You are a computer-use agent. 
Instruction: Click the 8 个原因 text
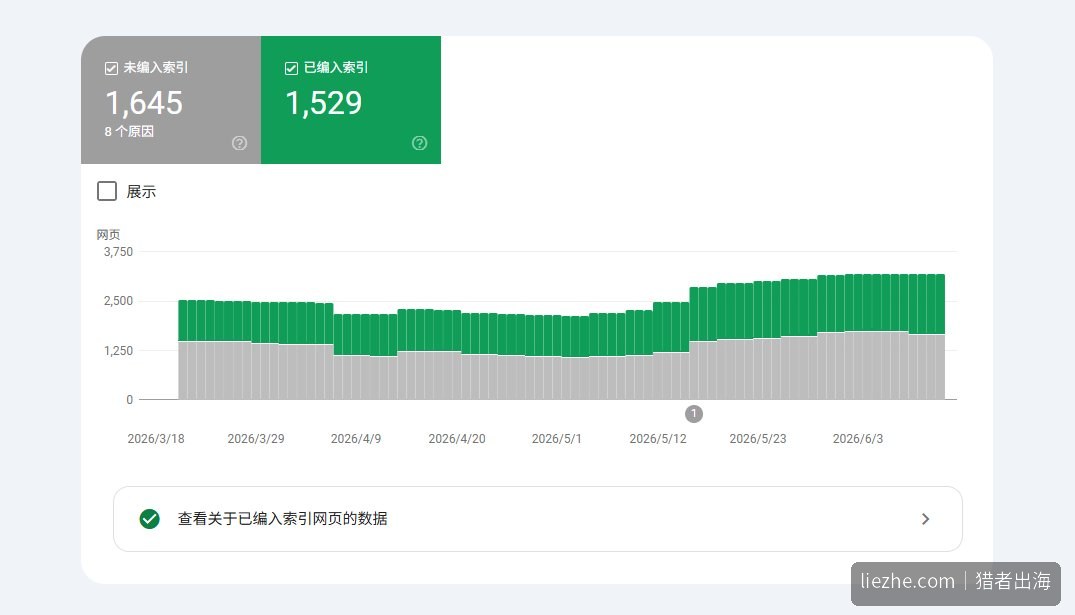coord(129,132)
